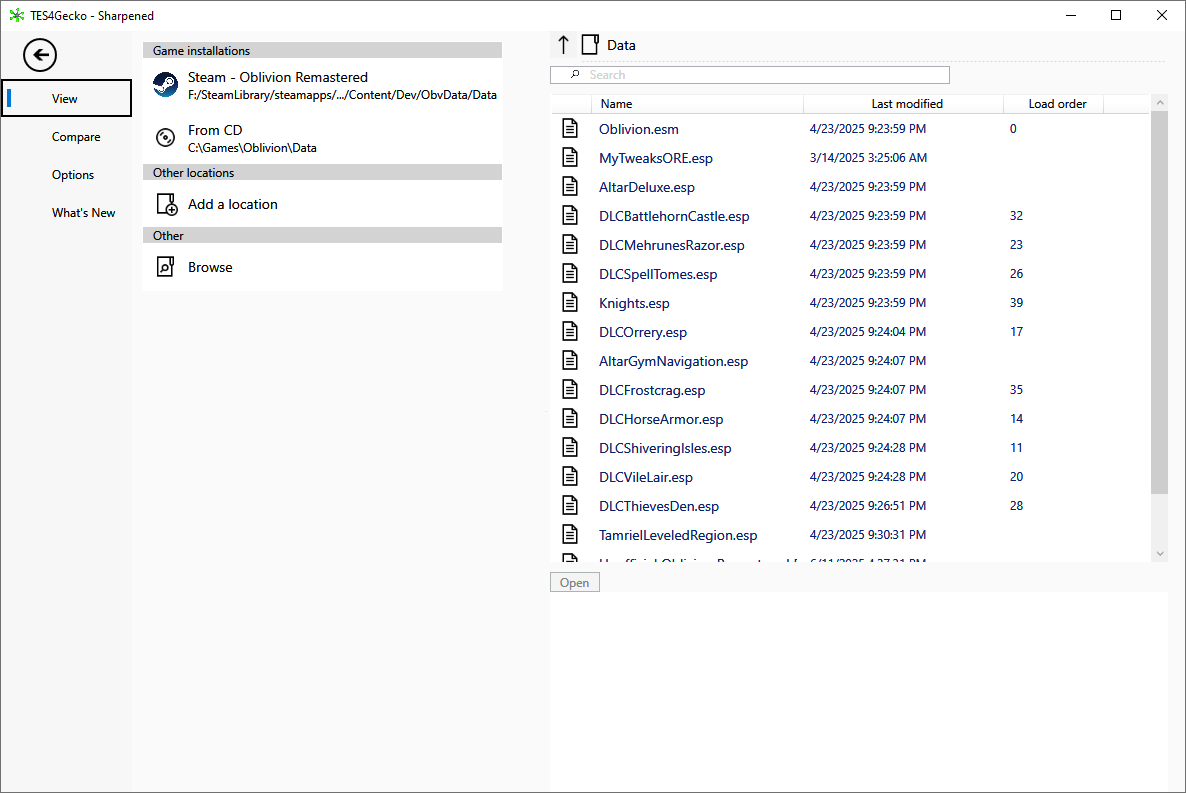This screenshot has height=793, width=1186.
Task: Click the file icon beside DLCShiveringIsles.esp
Action: [x=570, y=447]
